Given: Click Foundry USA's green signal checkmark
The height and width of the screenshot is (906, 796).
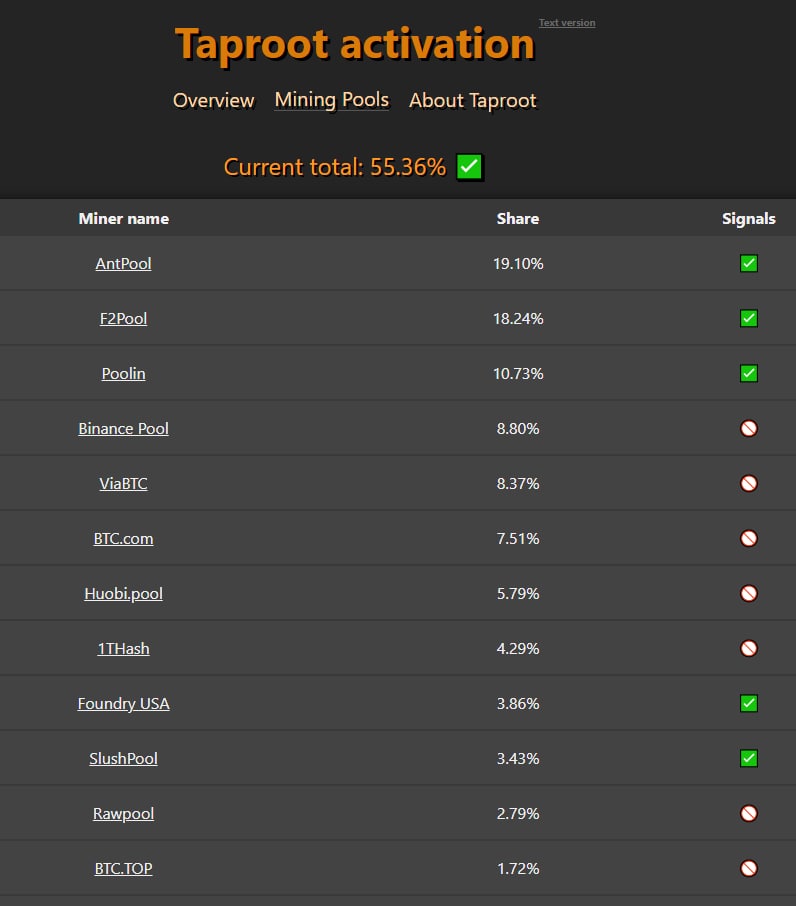Looking at the screenshot, I should [x=748, y=704].
